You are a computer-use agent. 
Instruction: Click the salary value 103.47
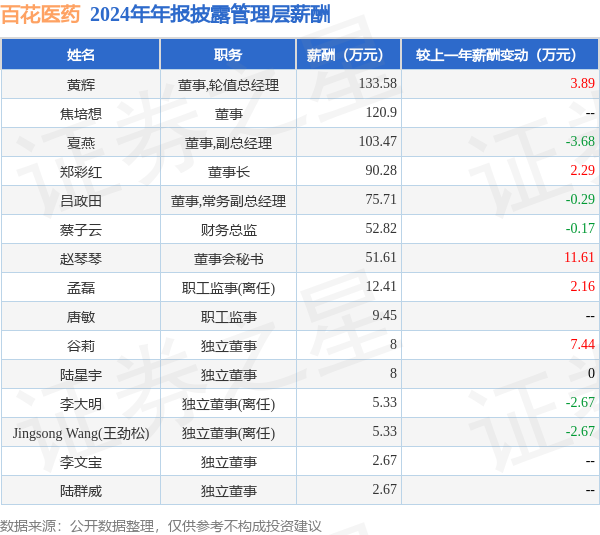tap(378, 141)
